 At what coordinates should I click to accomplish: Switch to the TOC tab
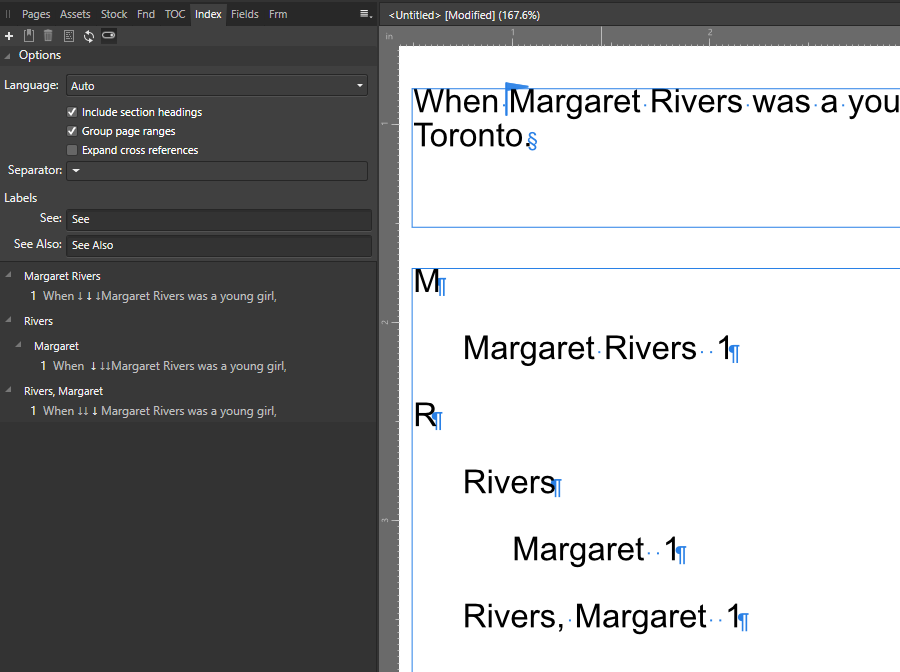pyautogui.click(x=175, y=14)
